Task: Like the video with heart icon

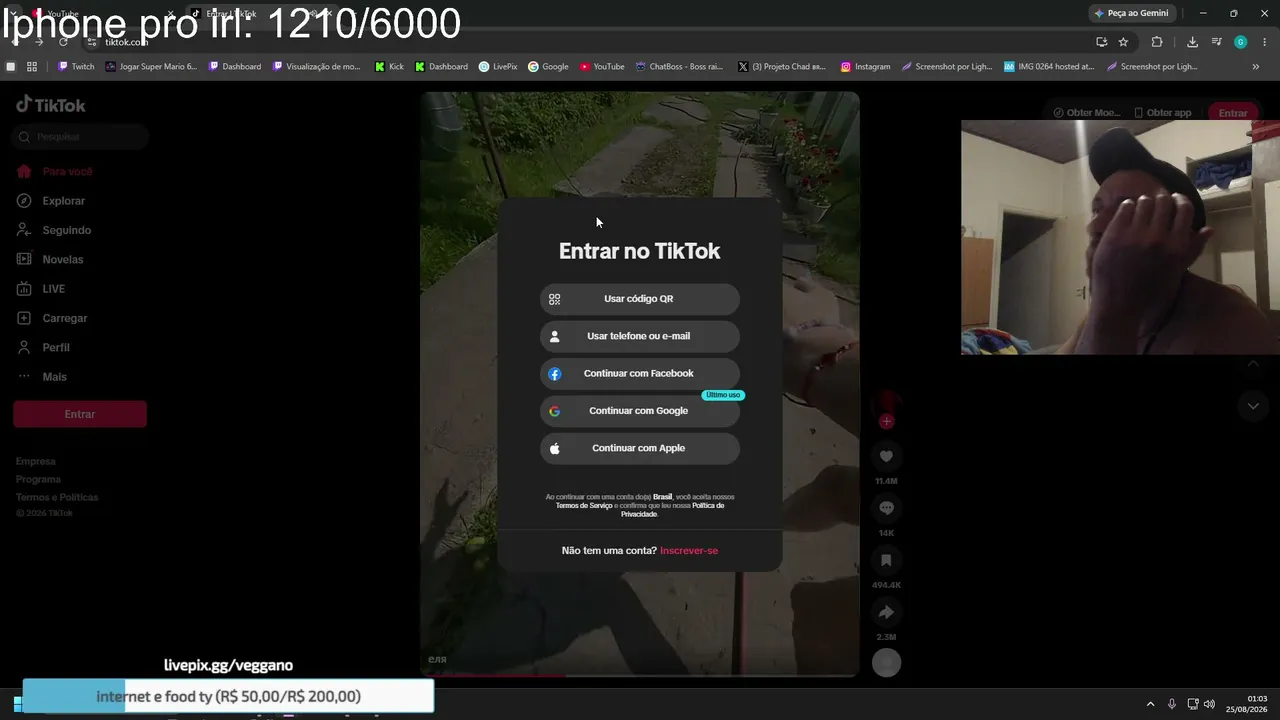Action: tap(886, 456)
